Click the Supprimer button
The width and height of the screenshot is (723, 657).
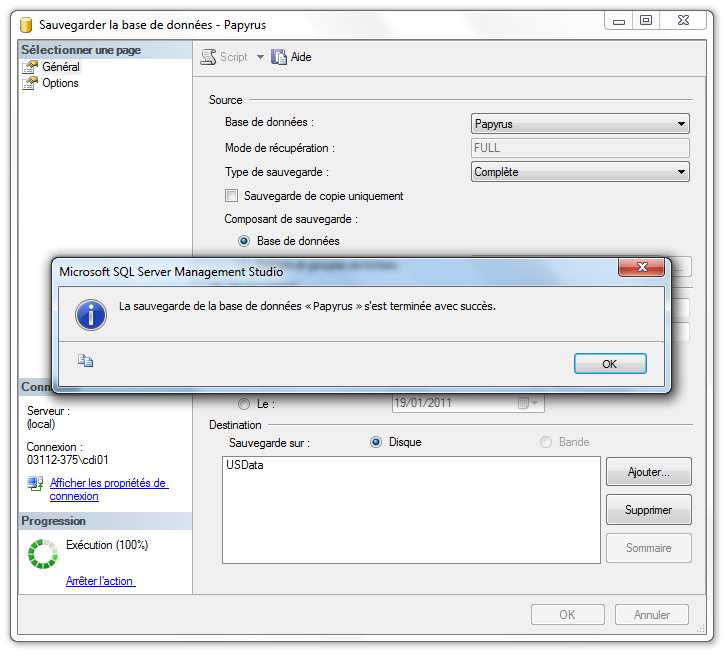click(647, 510)
